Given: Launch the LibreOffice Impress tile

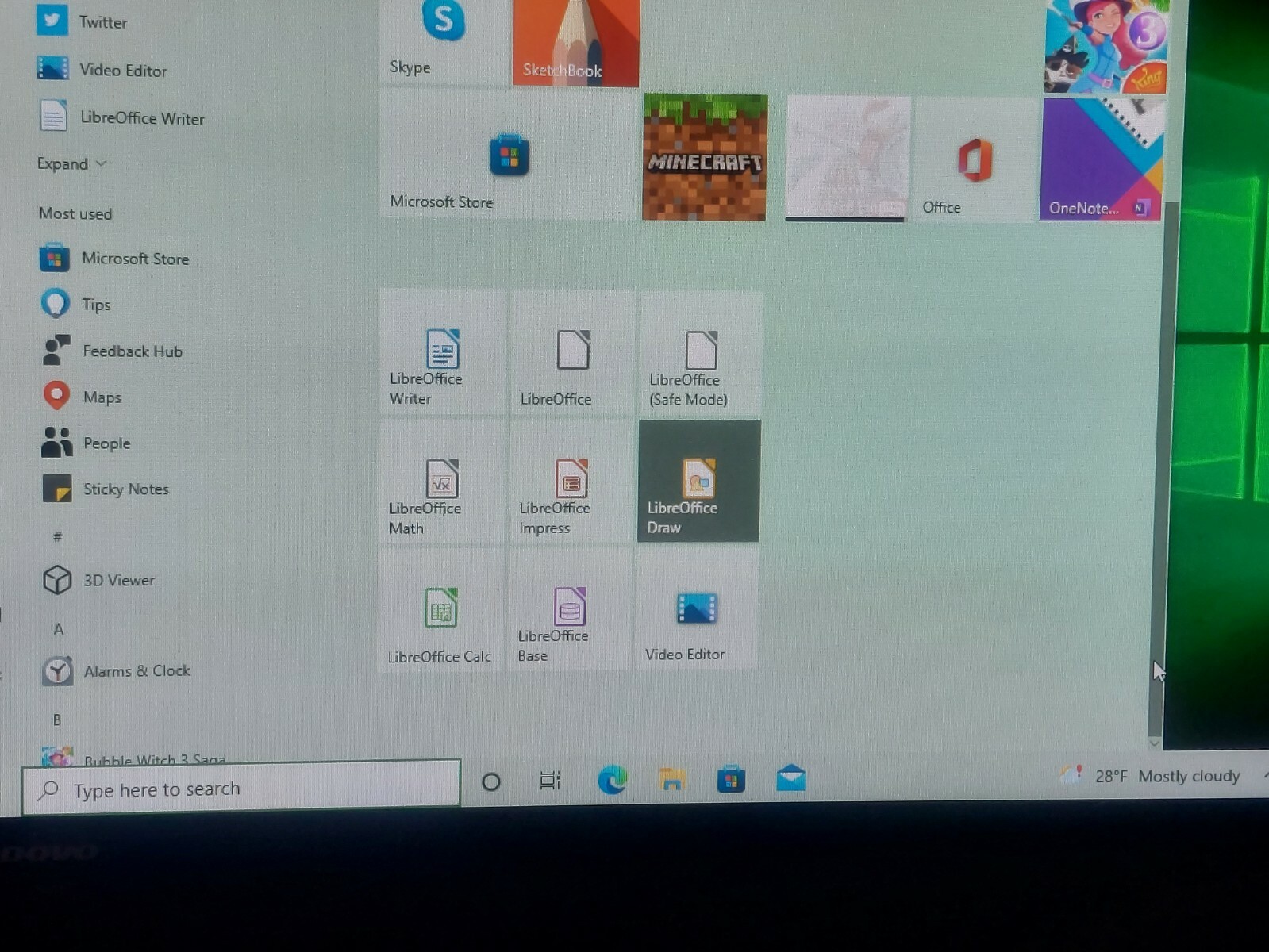Looking at the screenshot, I should [571, 482].
